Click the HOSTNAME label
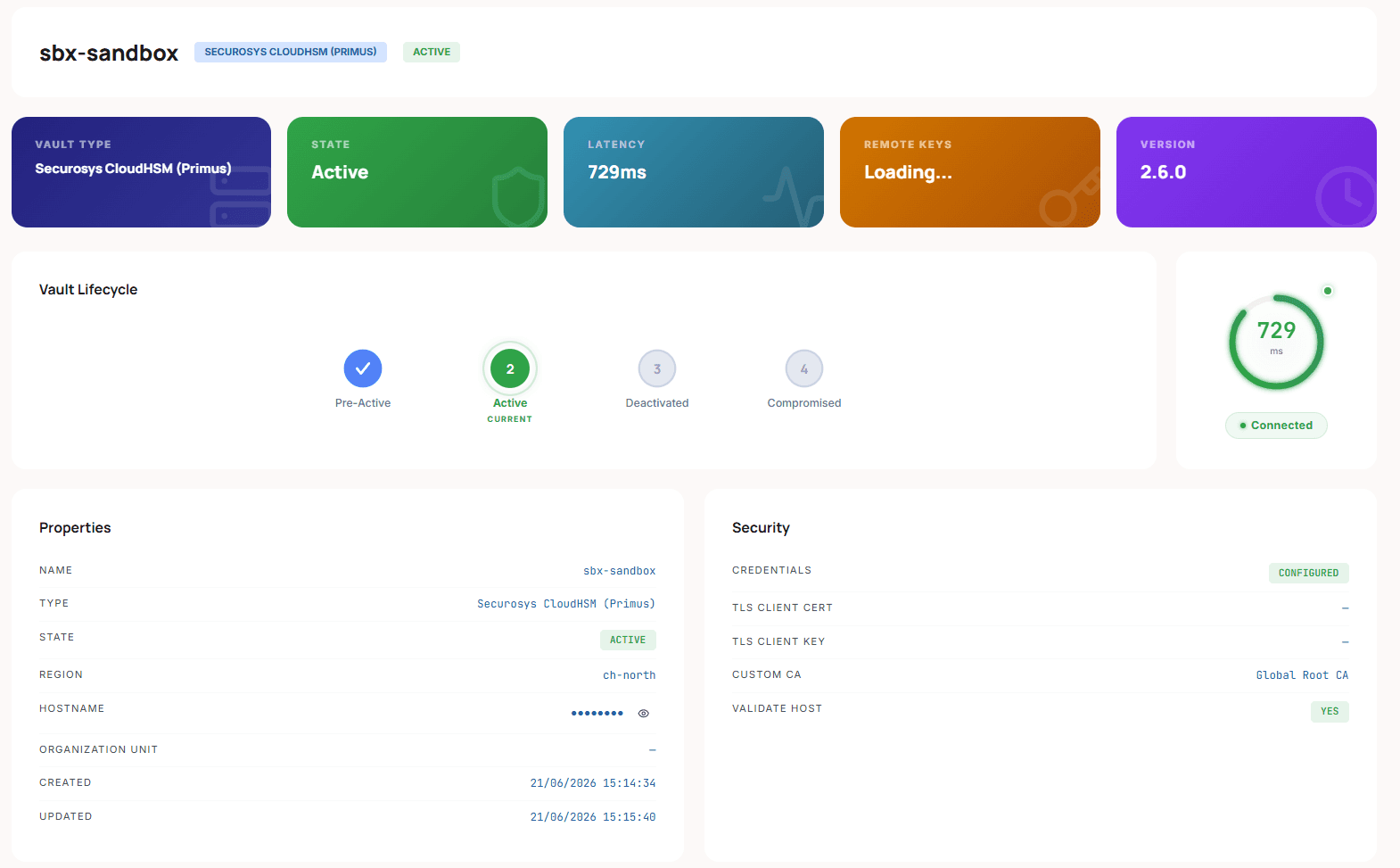Image resolution: width=1400 pixels, height=868 pixels. [72, 709]
